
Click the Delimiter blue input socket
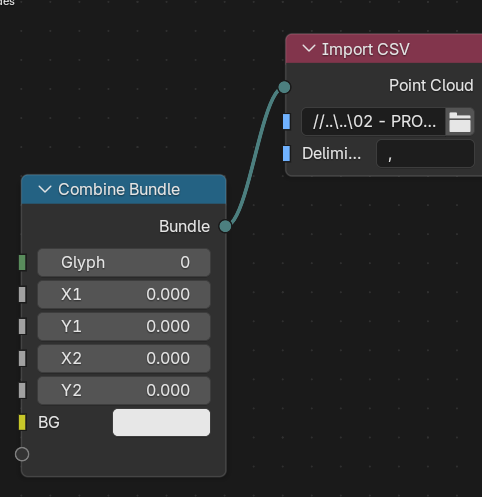click(x=286, y=154)
